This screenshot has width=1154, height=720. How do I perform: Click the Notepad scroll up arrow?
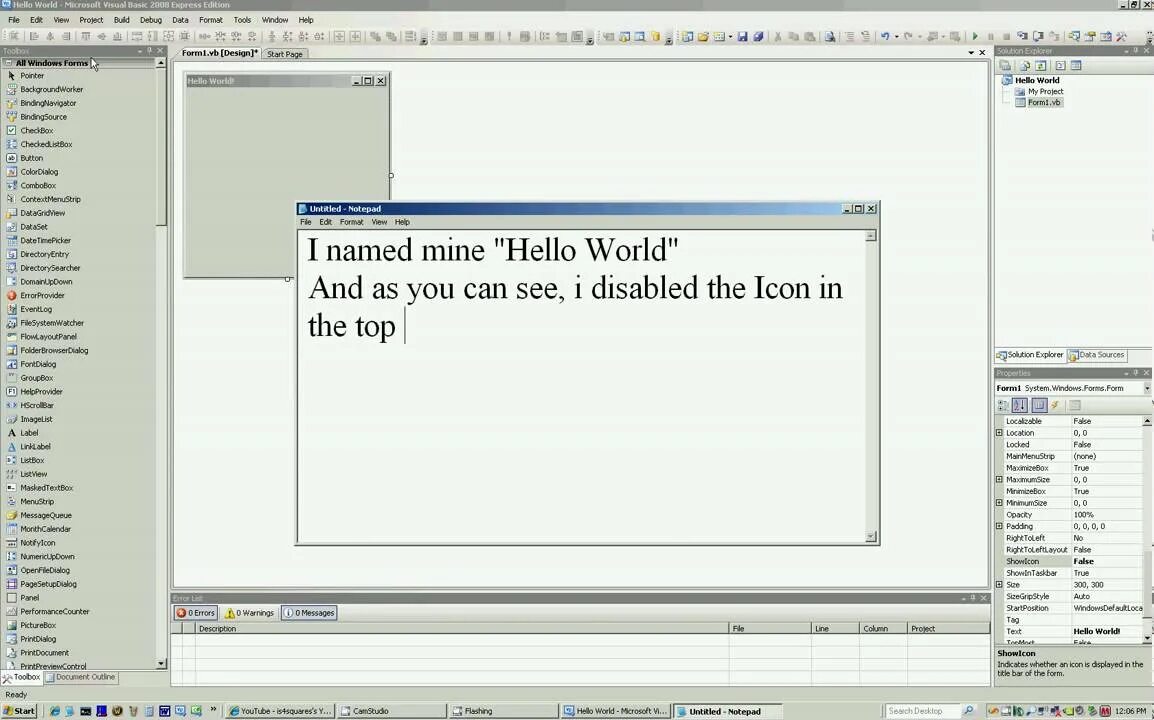871,236
